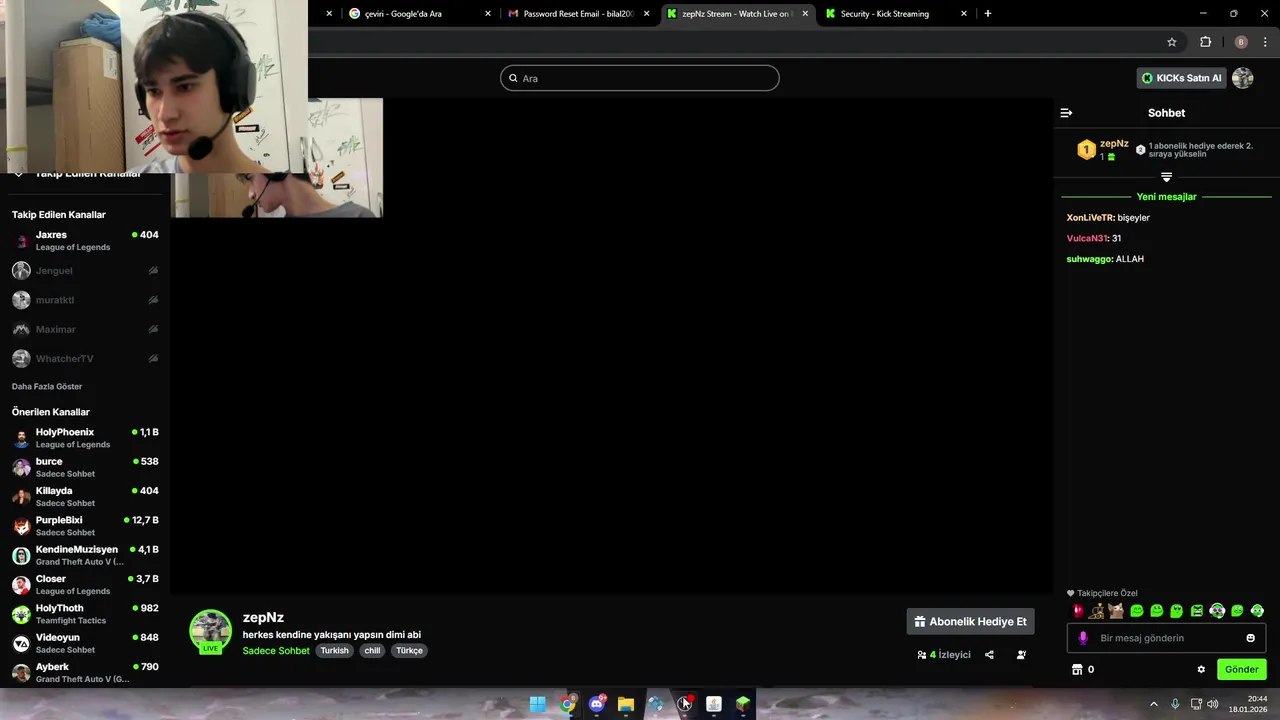This screenshot has height=720, width=1280.
Task: Open the WhatcherTV channel
Action: click(85, 358)
